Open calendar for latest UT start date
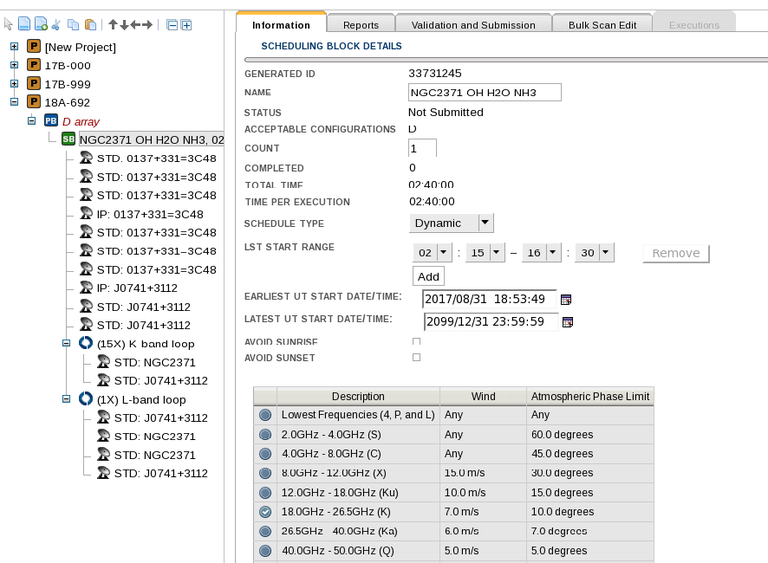Image resolution: width=768 pixels, height=563 pixels. click(x=567, y=322)
